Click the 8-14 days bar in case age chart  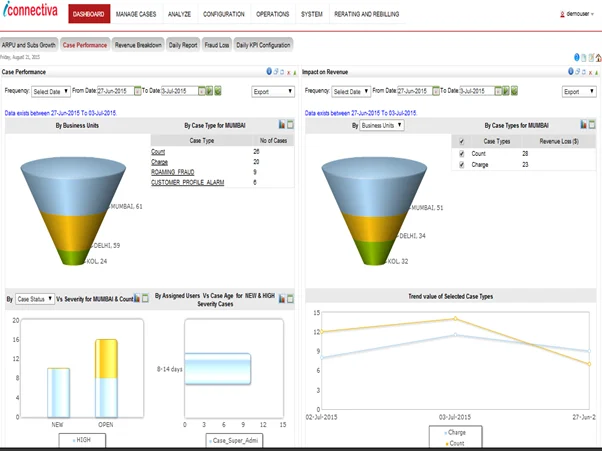coord(218,369)
